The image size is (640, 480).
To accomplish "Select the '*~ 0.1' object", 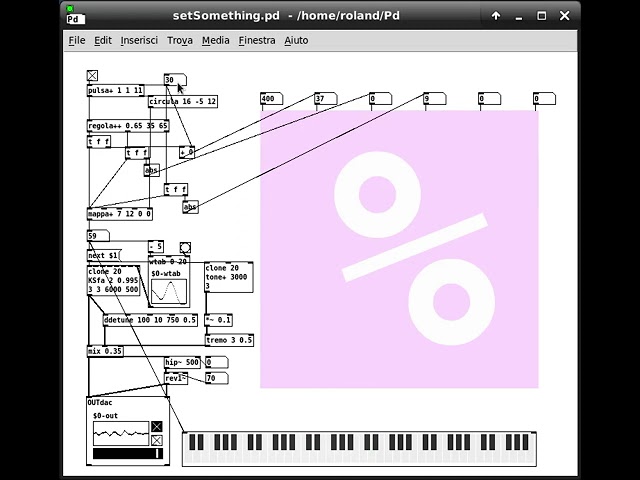I will click(218, 320).
